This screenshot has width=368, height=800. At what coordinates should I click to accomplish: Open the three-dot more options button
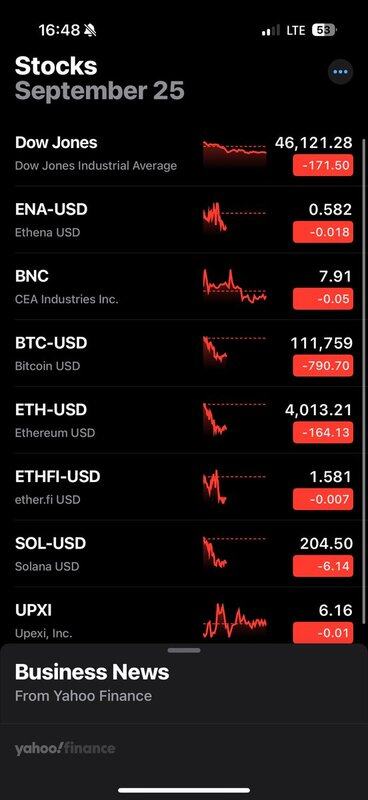340,72
